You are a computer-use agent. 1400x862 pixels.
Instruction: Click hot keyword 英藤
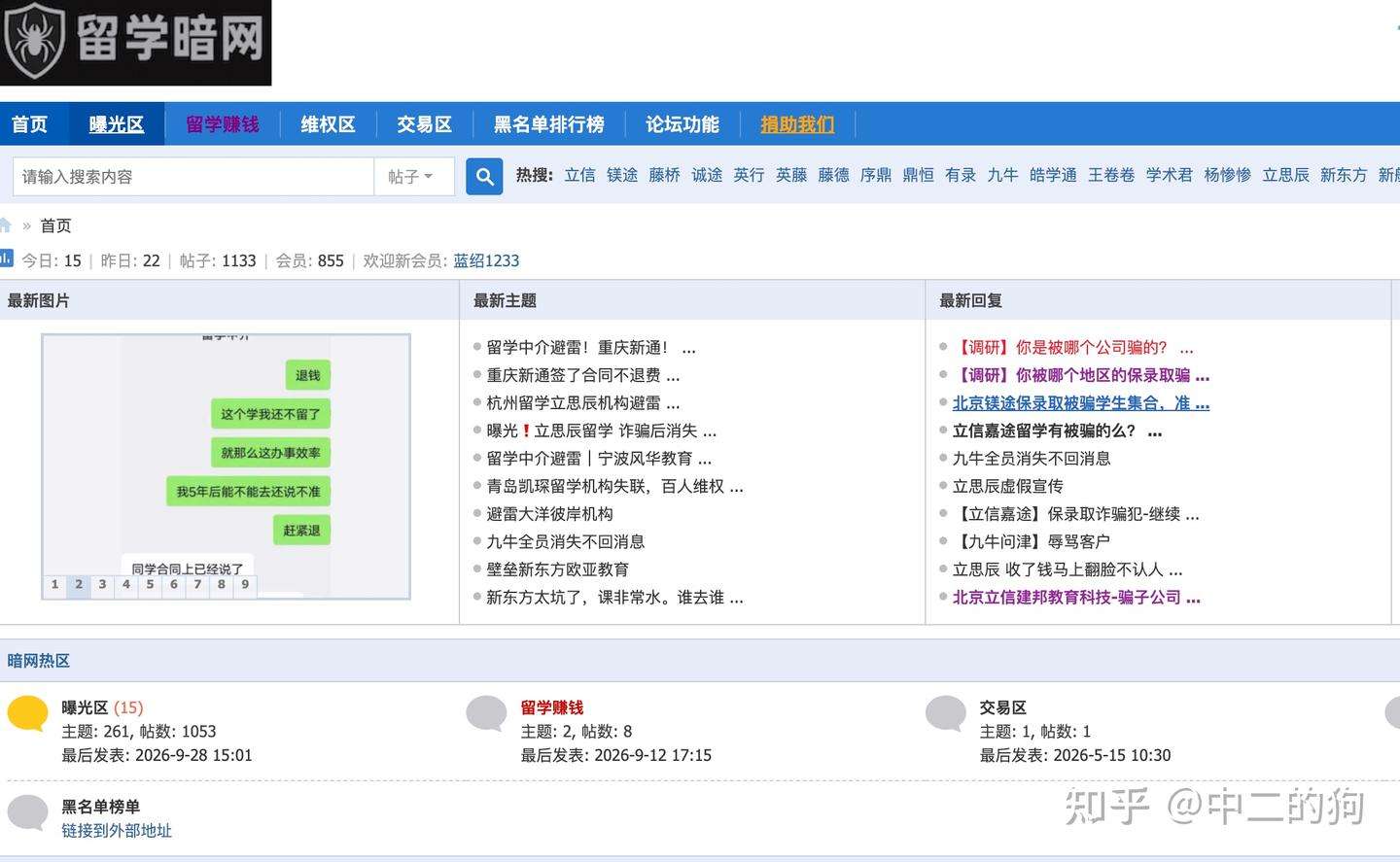(x=791, y=175)
